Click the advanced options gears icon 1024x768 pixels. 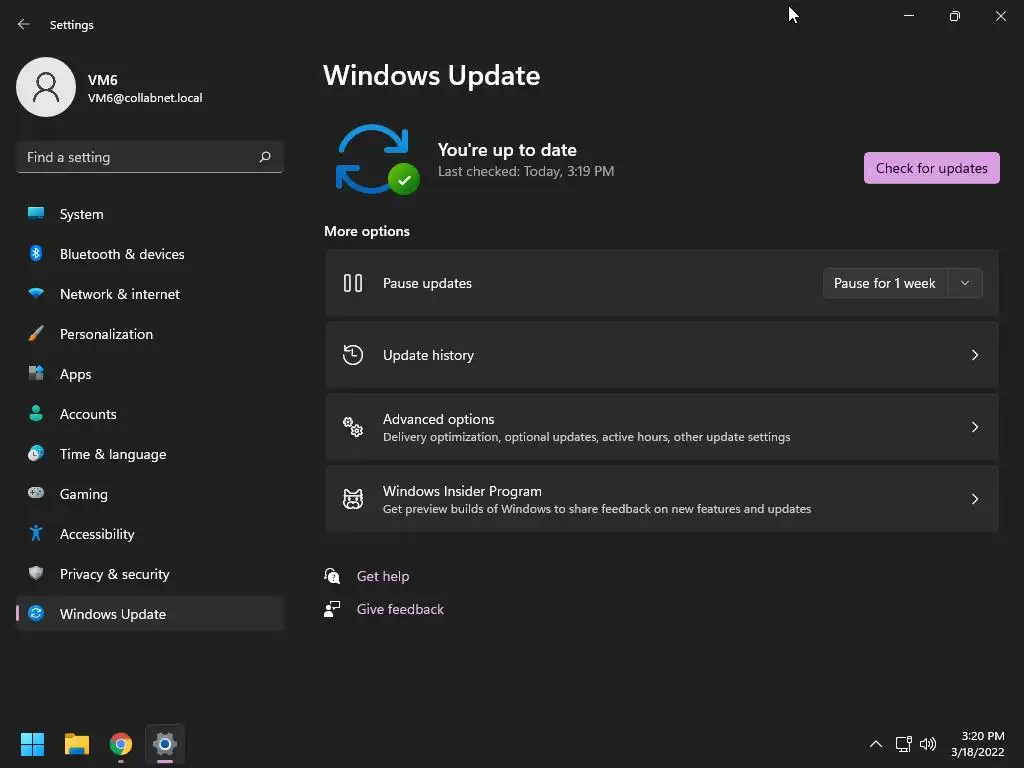353,426
